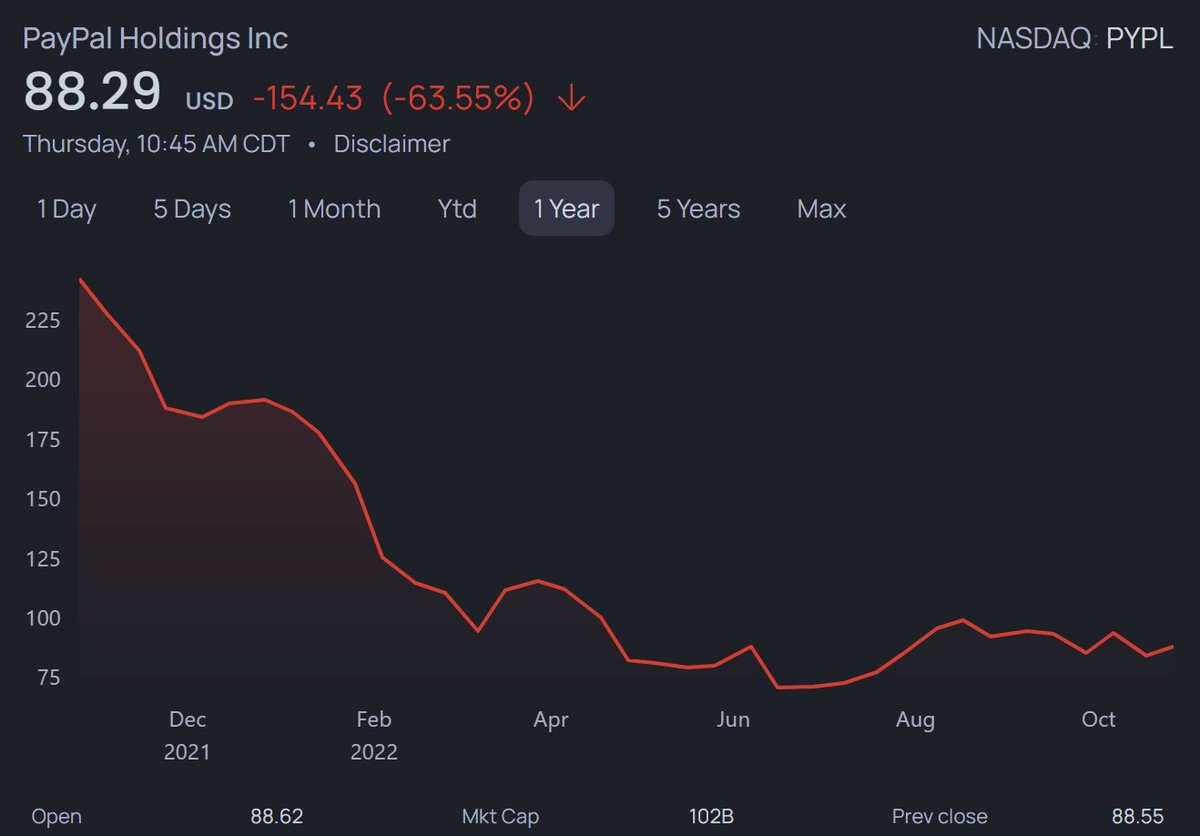This screenshot has width=1200, height=836.
Task: Click the red down-arrow price change icon
Action: point(573,98)
